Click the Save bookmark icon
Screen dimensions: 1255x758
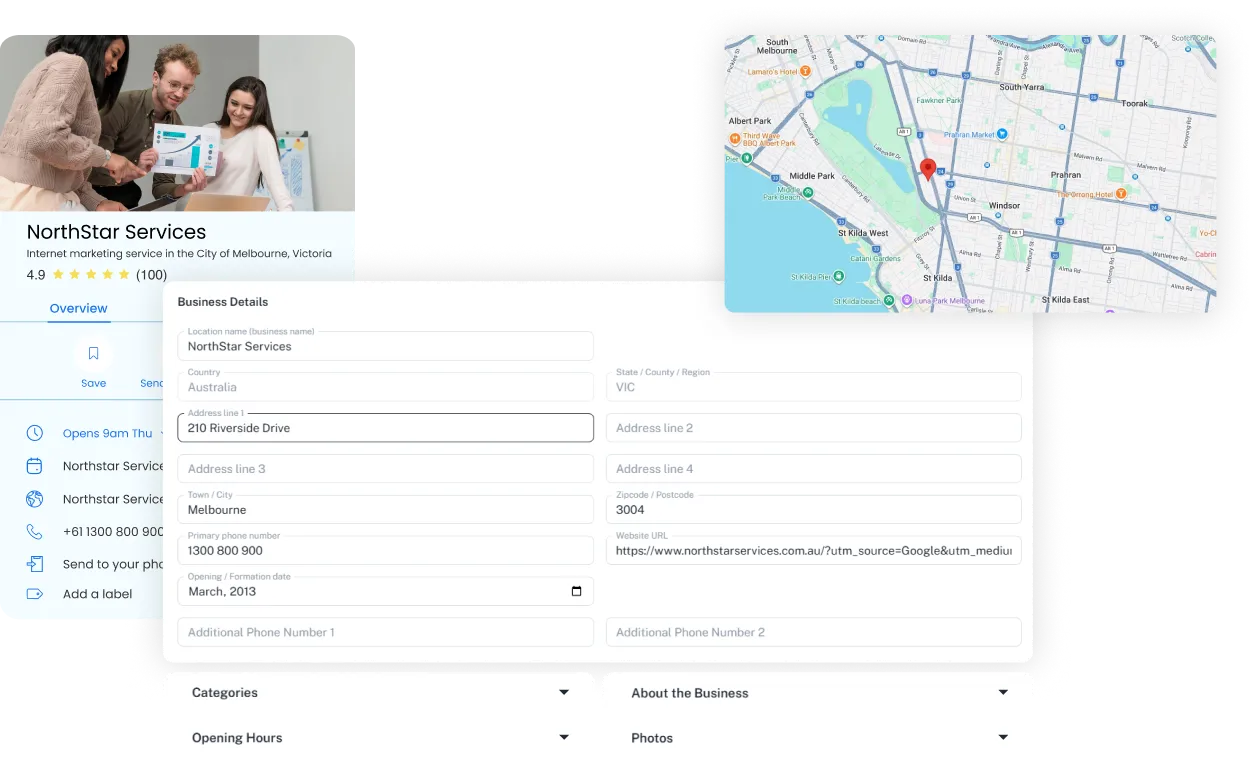point(93,353)
